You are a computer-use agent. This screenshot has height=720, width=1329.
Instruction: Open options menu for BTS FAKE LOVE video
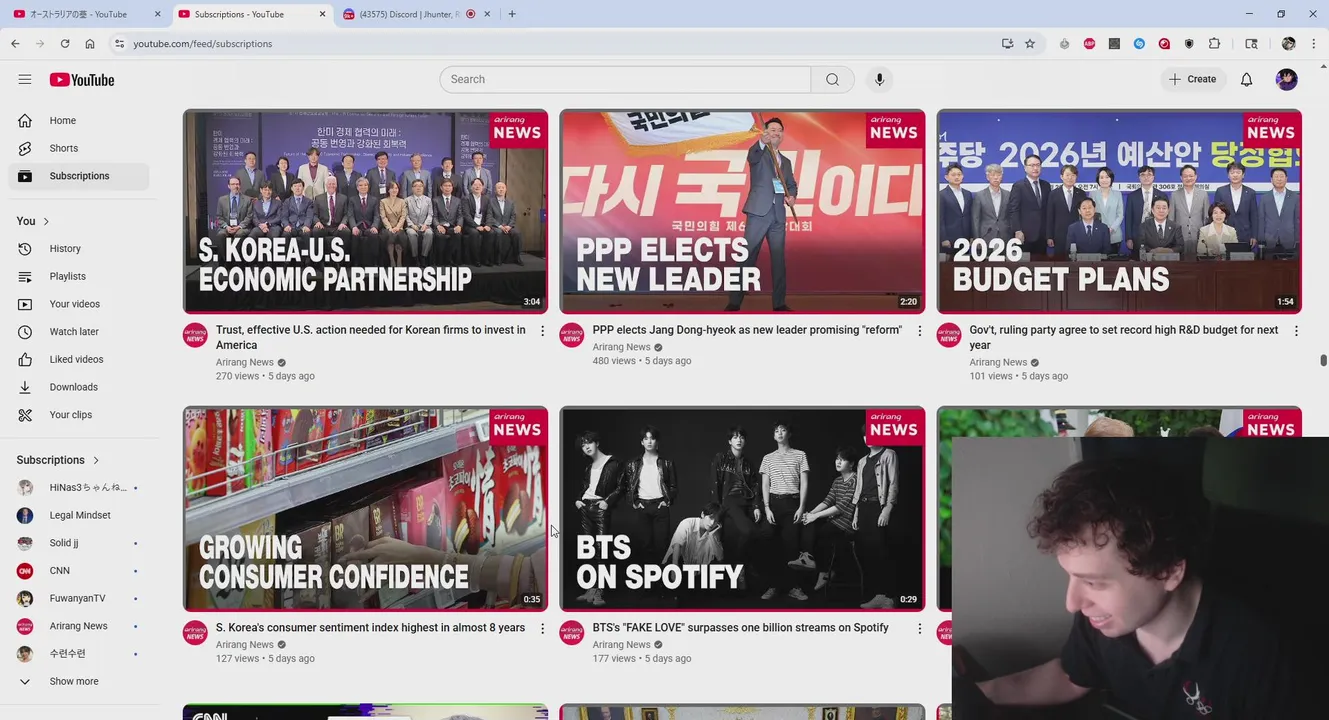(x=920, y=629)
